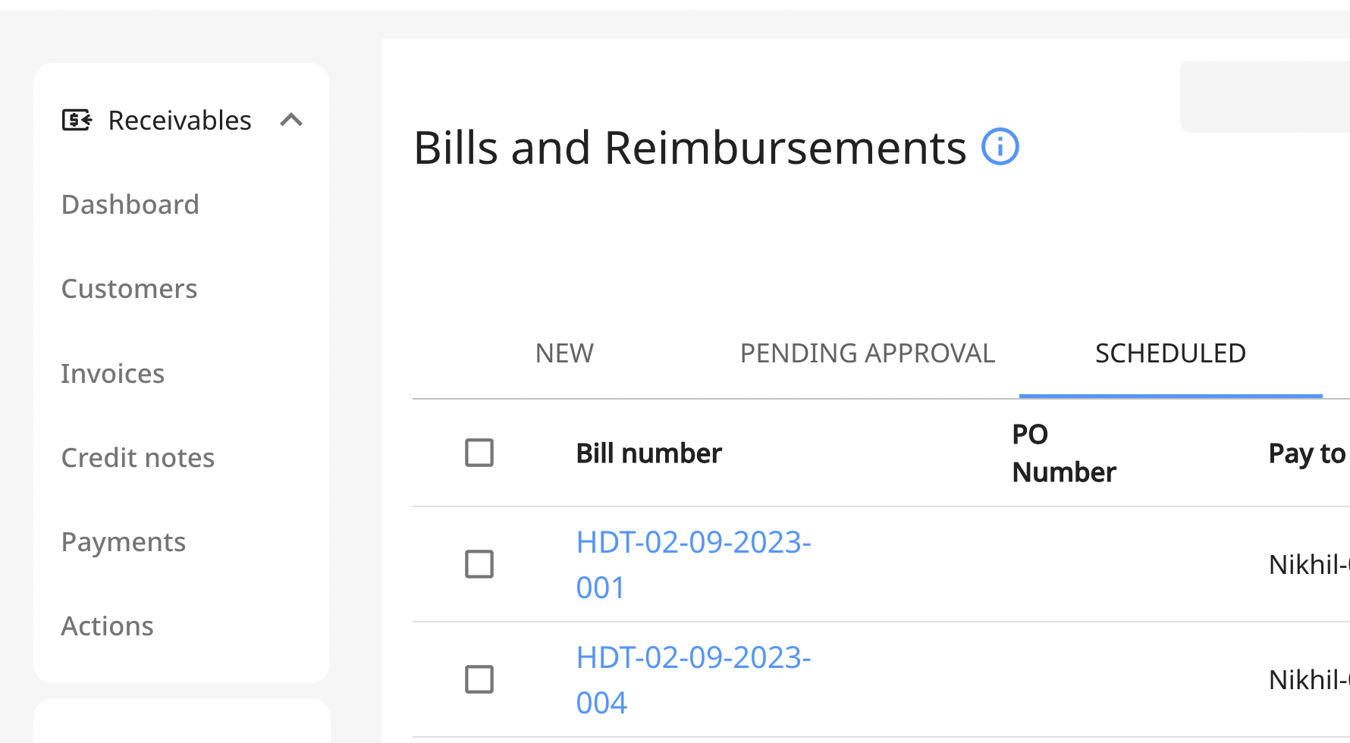Click the Pay to column header
This screenshot has width=1350, height=743.
coord(1307,452)
